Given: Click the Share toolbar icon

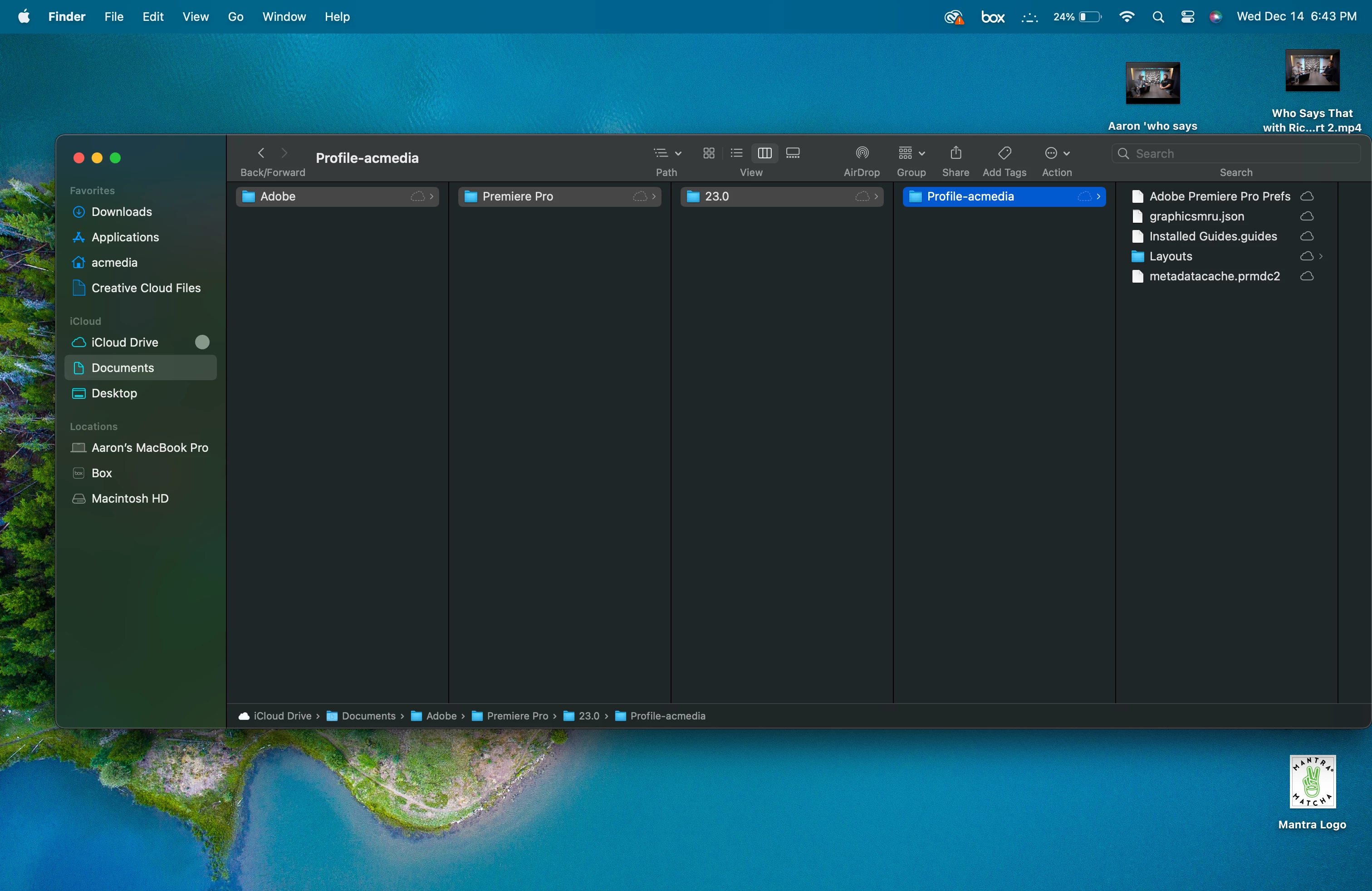Looking at the screenshot, I should pyautogui.click(x=955, y=153).
